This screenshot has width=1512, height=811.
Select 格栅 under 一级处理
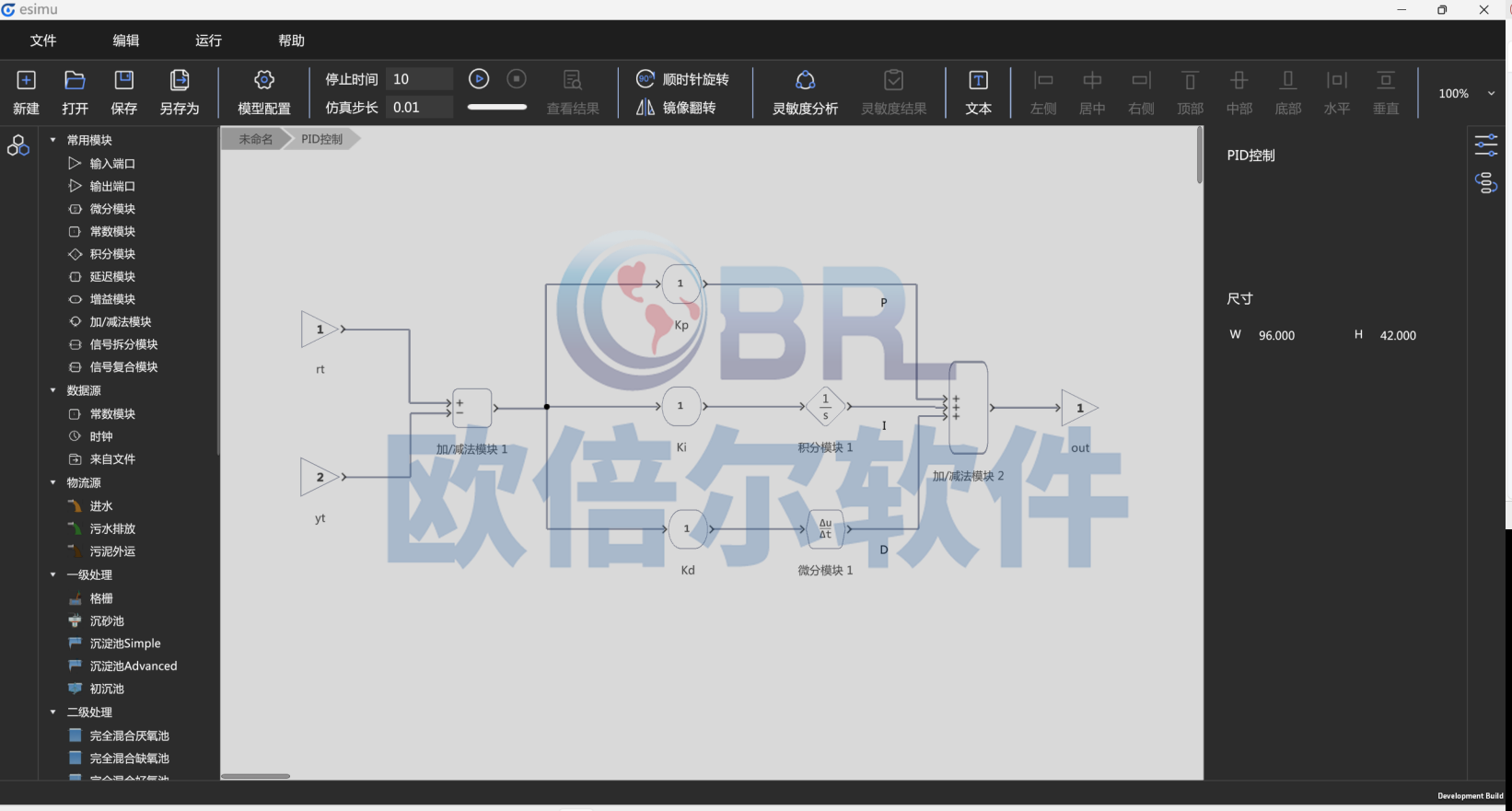[x=101, y=598]
